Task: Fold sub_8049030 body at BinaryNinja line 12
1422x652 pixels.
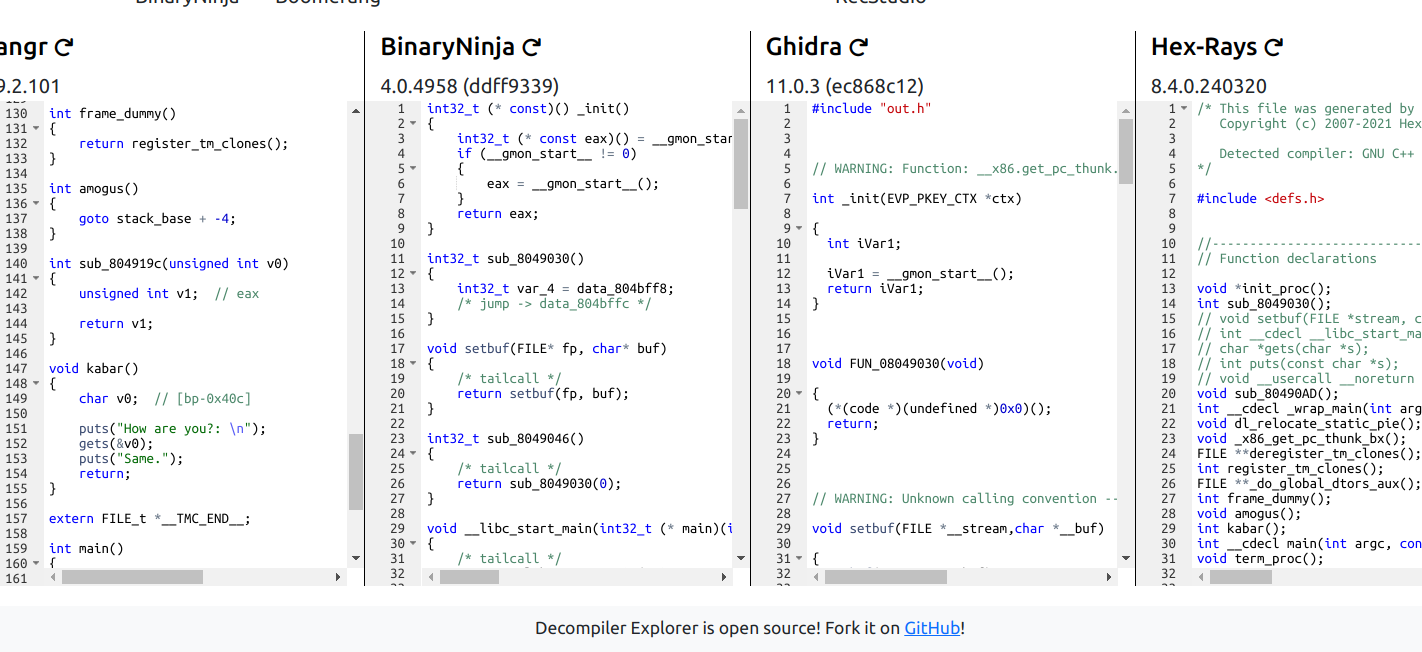Action: point(414,274)
